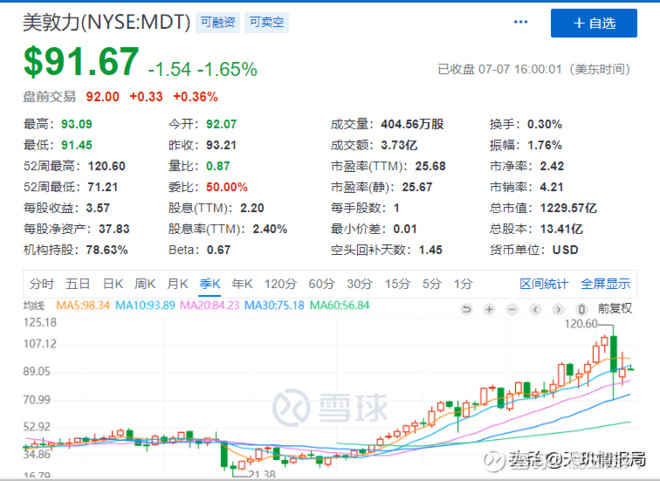Screen dimensions: 660x481
Task: Click the tall green candle below 120.60
Action: [x=614, y=353]
